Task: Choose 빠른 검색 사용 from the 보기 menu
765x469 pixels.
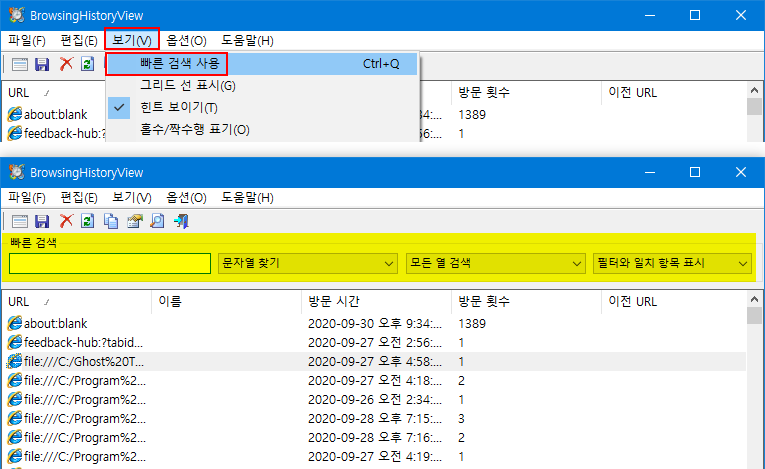Action: [262, 64]
